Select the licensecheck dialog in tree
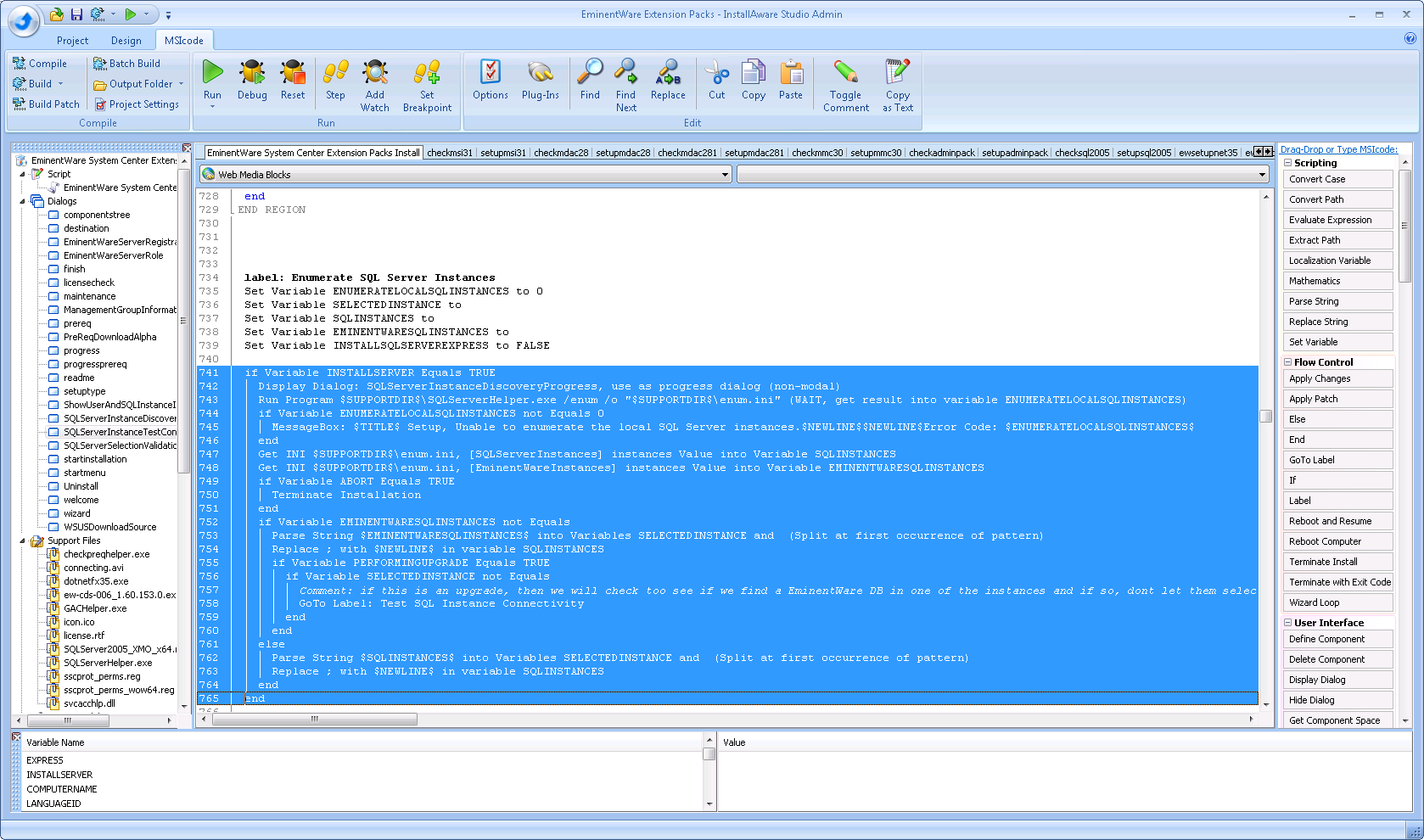Image resolution: width=1424 pixels, height=840 pixels. click(x=88, y=283)
